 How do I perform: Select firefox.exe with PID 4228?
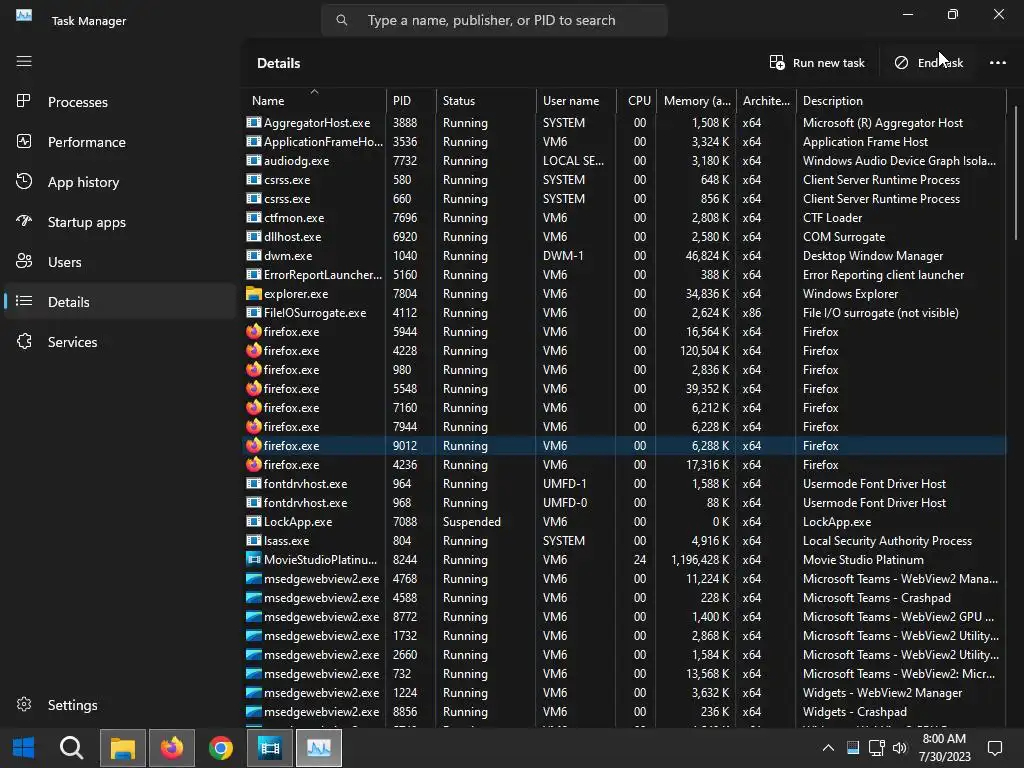coord(624,351)
